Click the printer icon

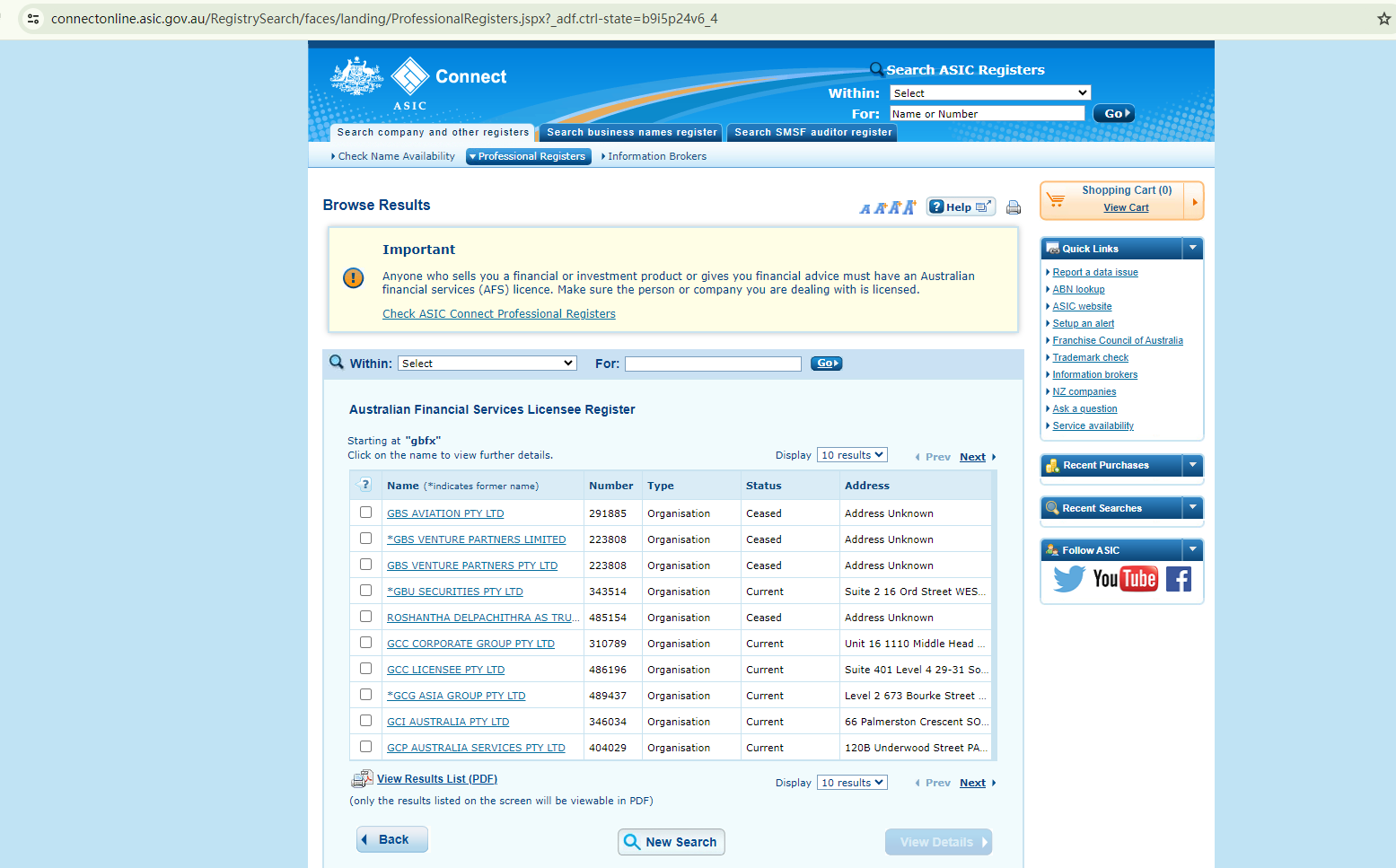1014,207
